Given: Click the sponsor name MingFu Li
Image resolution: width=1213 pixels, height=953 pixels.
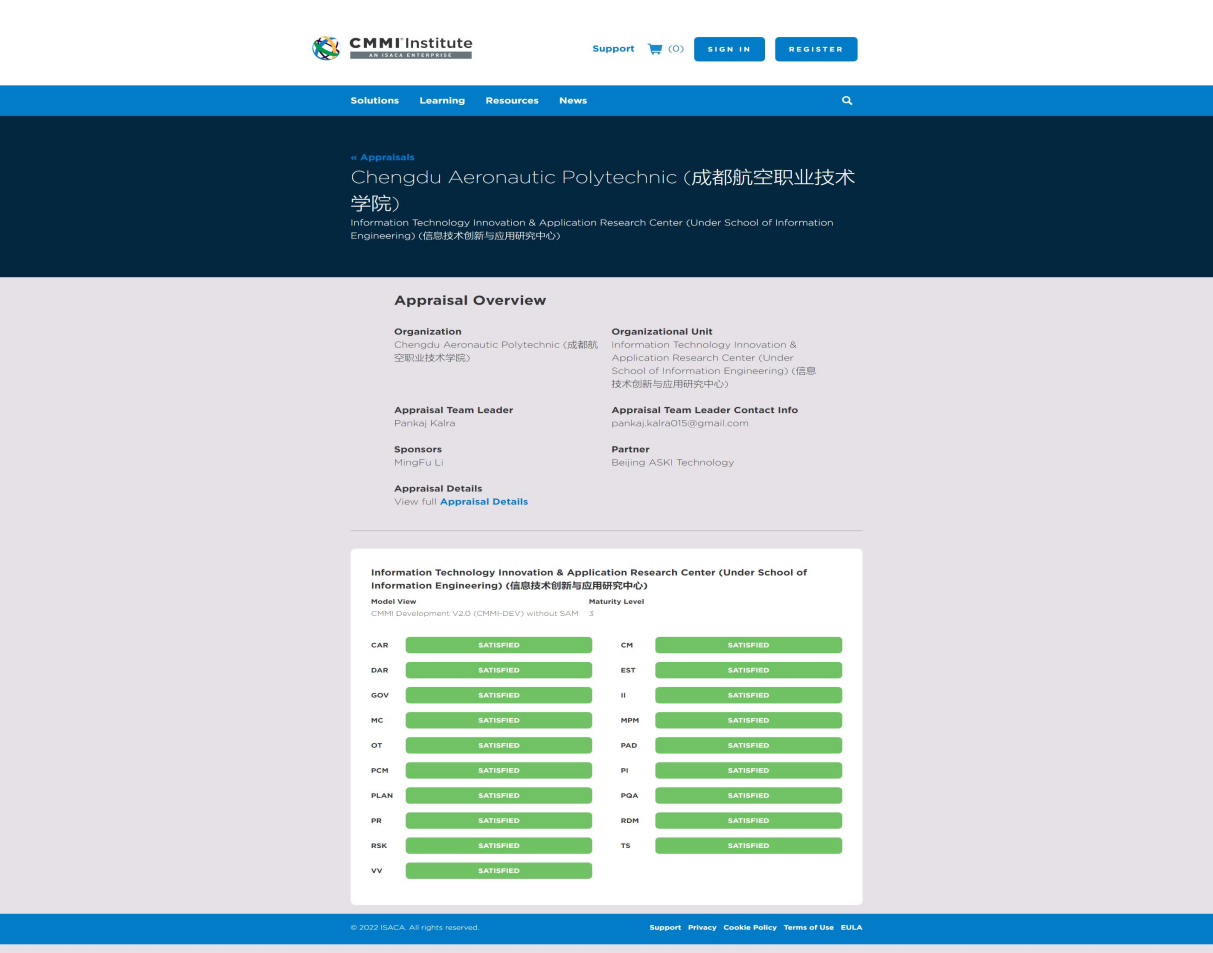Looking at the screenshot, I should coord(418,463).
